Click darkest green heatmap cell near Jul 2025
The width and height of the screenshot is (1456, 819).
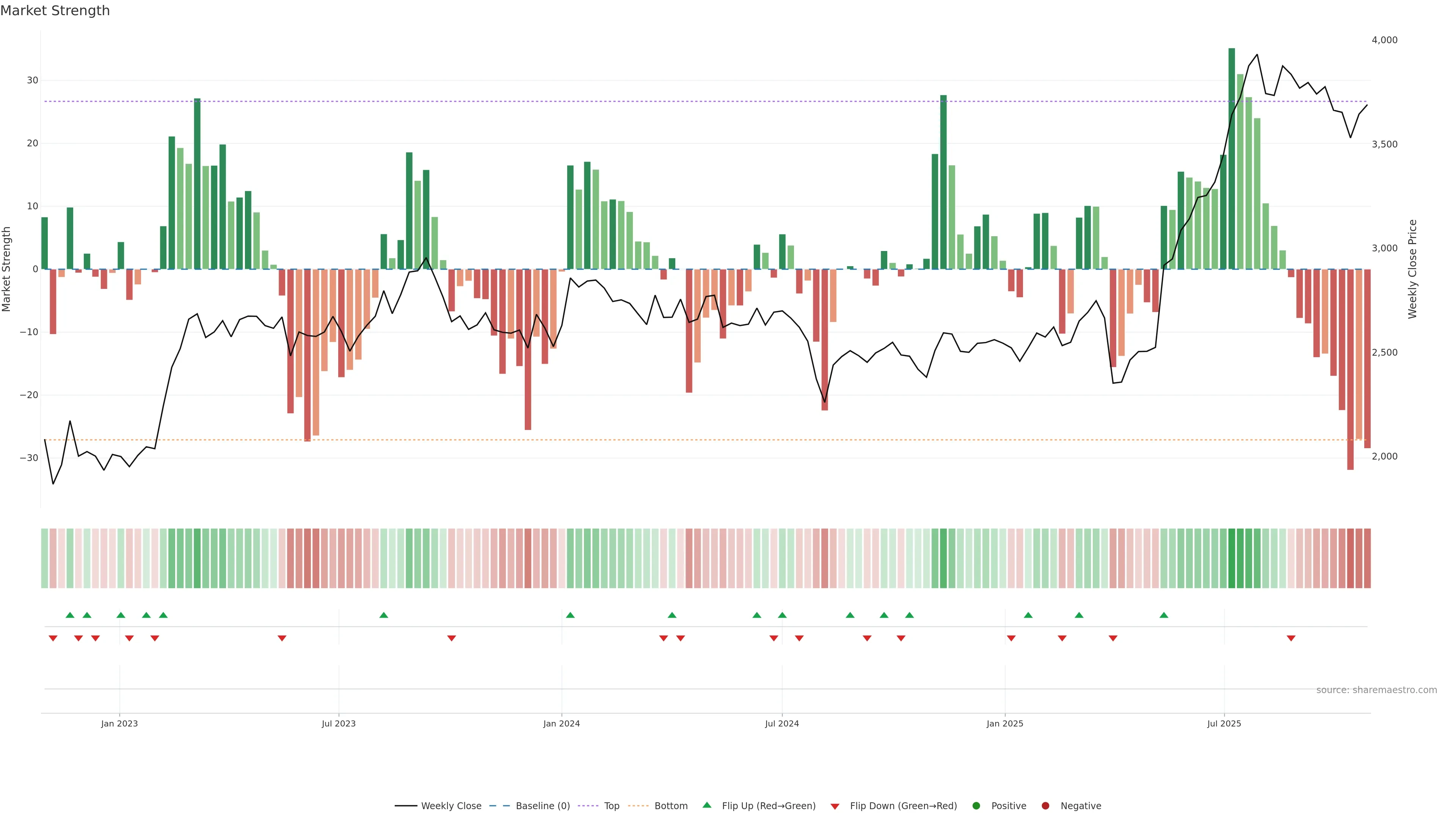[1232, 559]
